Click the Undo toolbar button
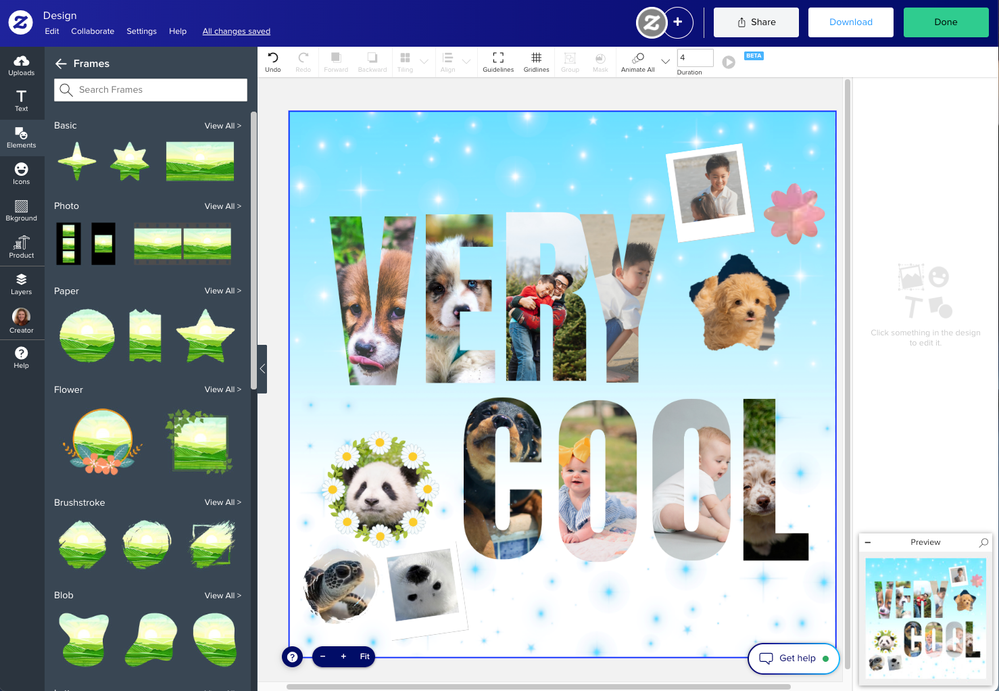 click(273, 62)
